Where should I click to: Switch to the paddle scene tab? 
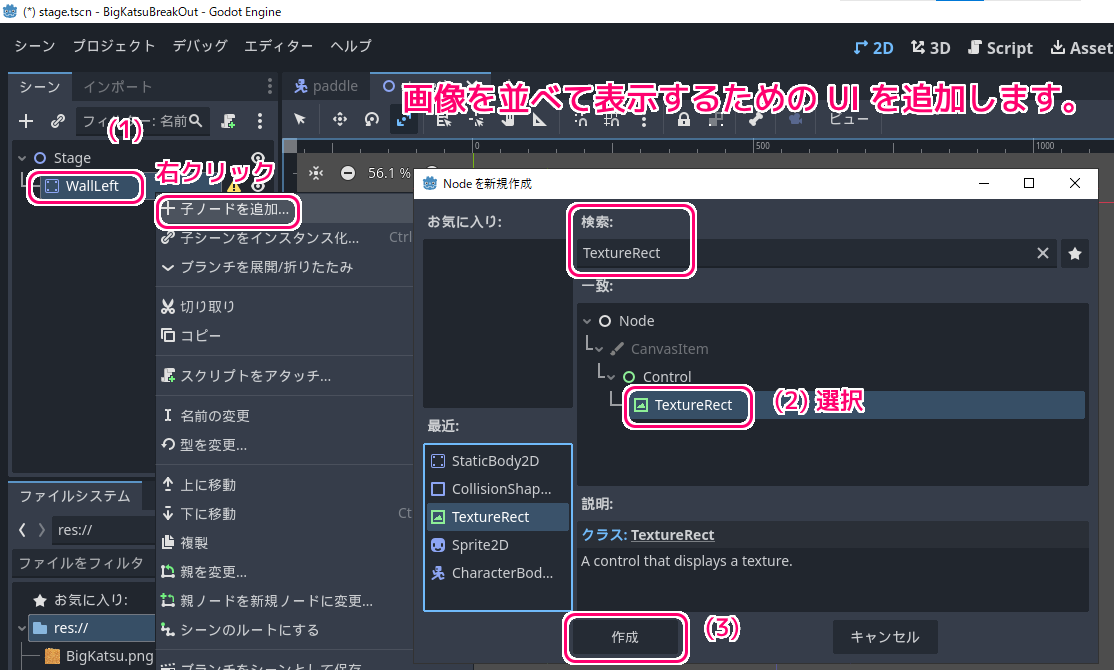(x=327, y=86)
